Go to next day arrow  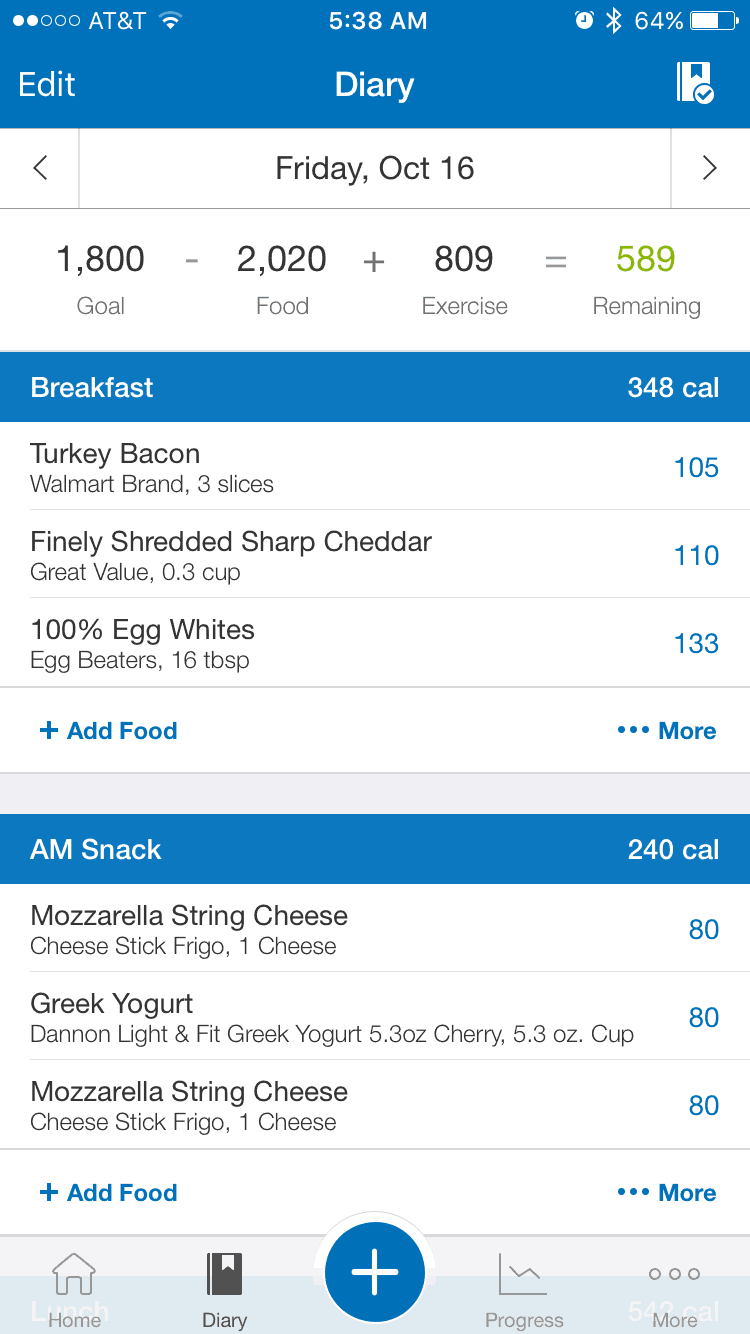click(x=710, y=168)
